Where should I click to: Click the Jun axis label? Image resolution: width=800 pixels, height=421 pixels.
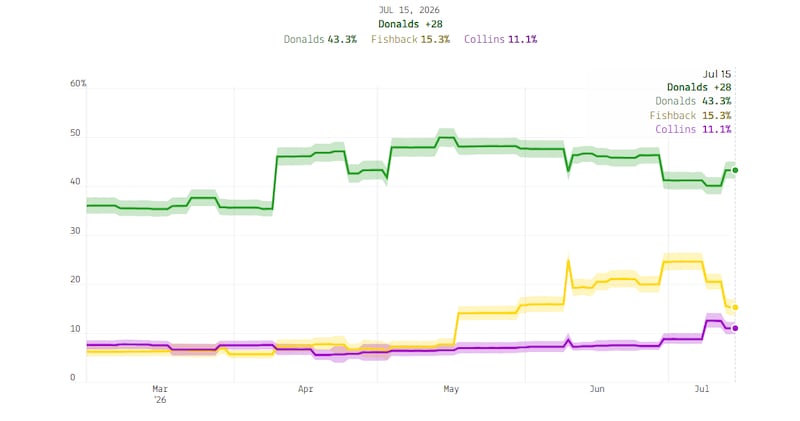(597, 389)
